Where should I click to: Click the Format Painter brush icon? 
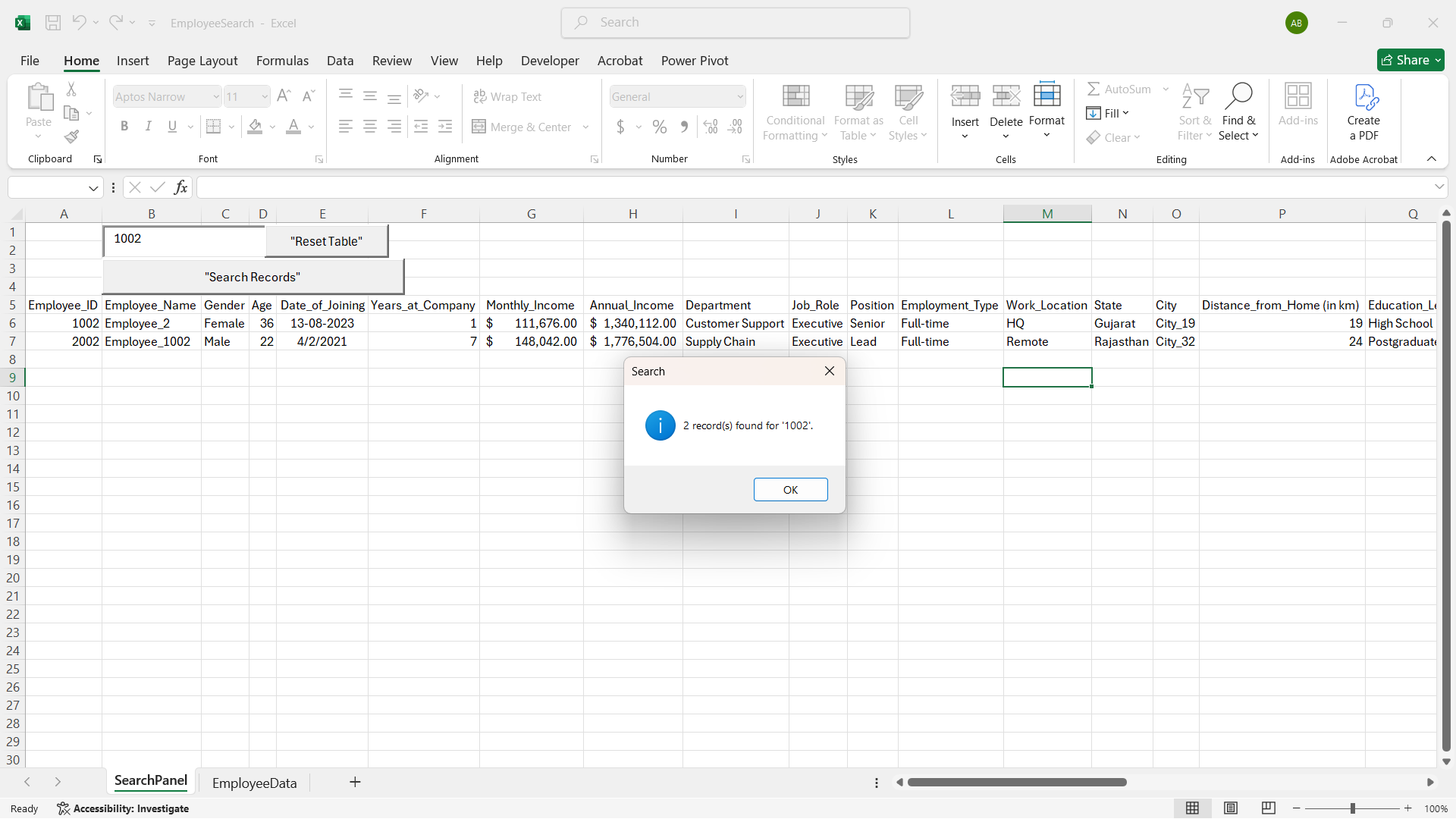pyautogui.click(x=71, y=137)
